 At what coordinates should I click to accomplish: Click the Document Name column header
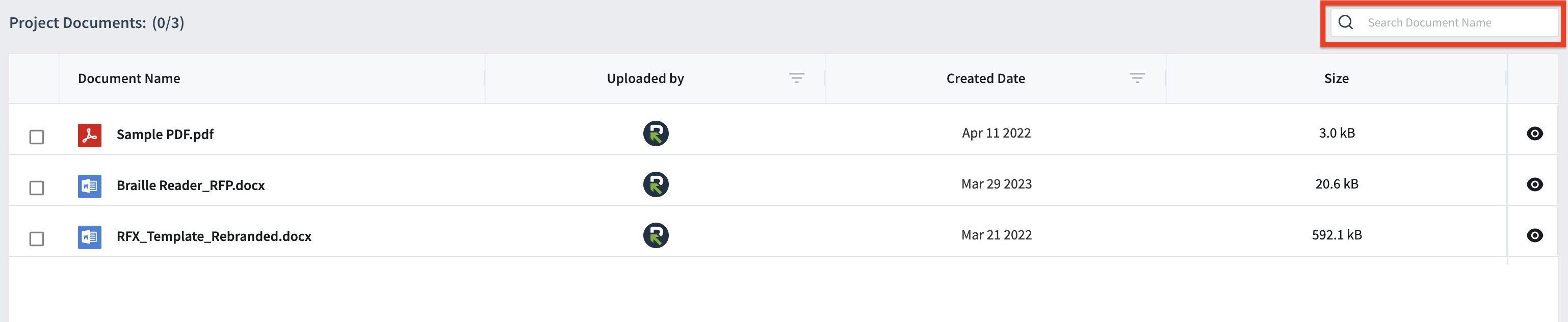129,78
